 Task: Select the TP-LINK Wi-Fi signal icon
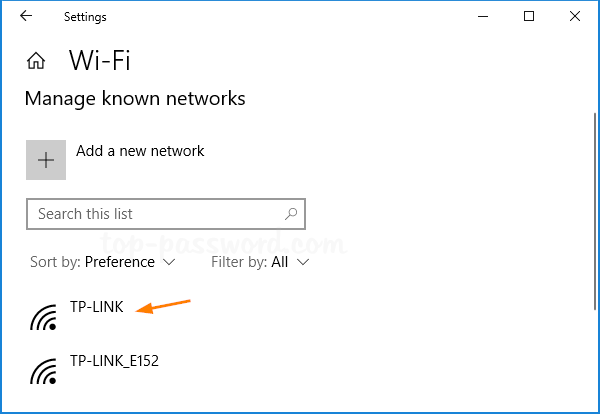point(44,317)
